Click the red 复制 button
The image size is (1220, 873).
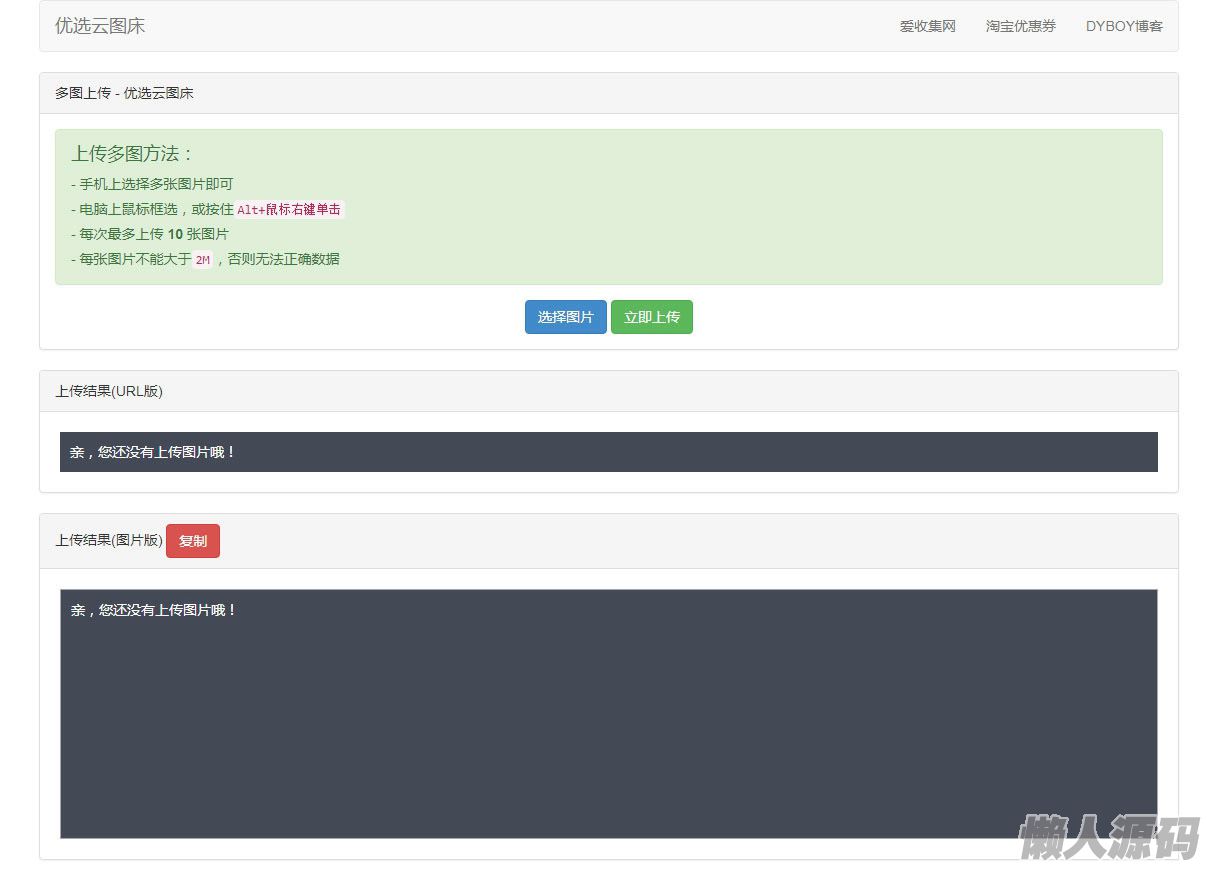192,541
